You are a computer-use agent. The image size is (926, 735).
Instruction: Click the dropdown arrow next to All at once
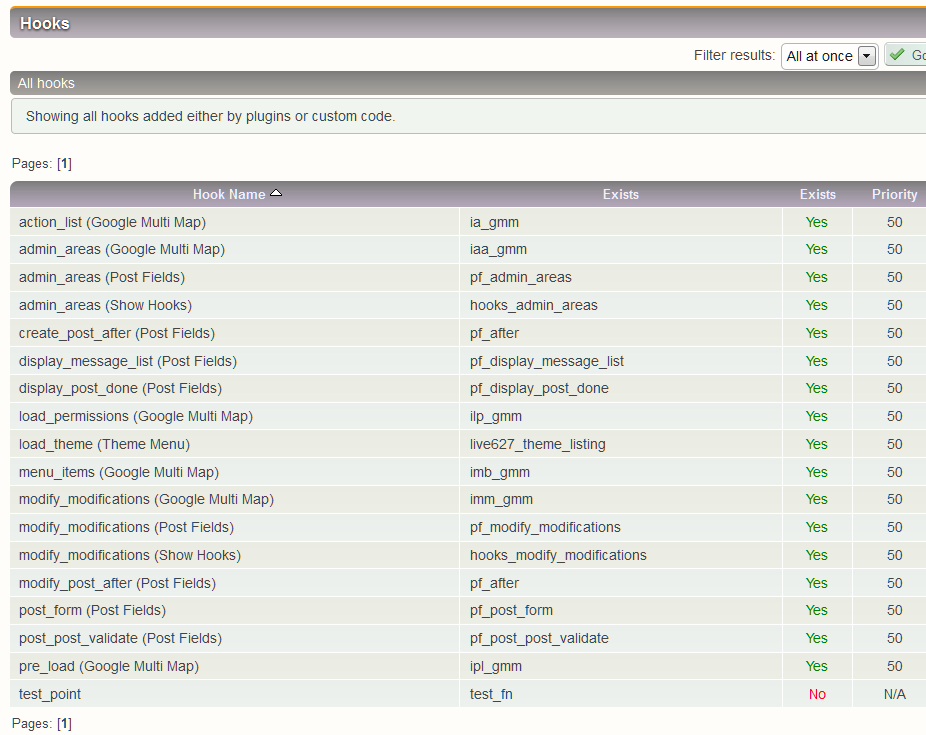(866, 57)
